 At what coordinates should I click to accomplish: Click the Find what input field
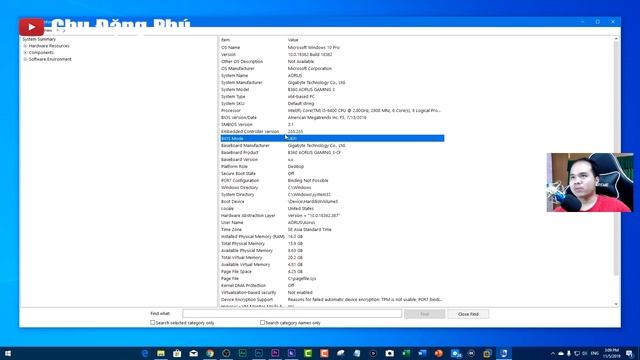click(292, 313)
